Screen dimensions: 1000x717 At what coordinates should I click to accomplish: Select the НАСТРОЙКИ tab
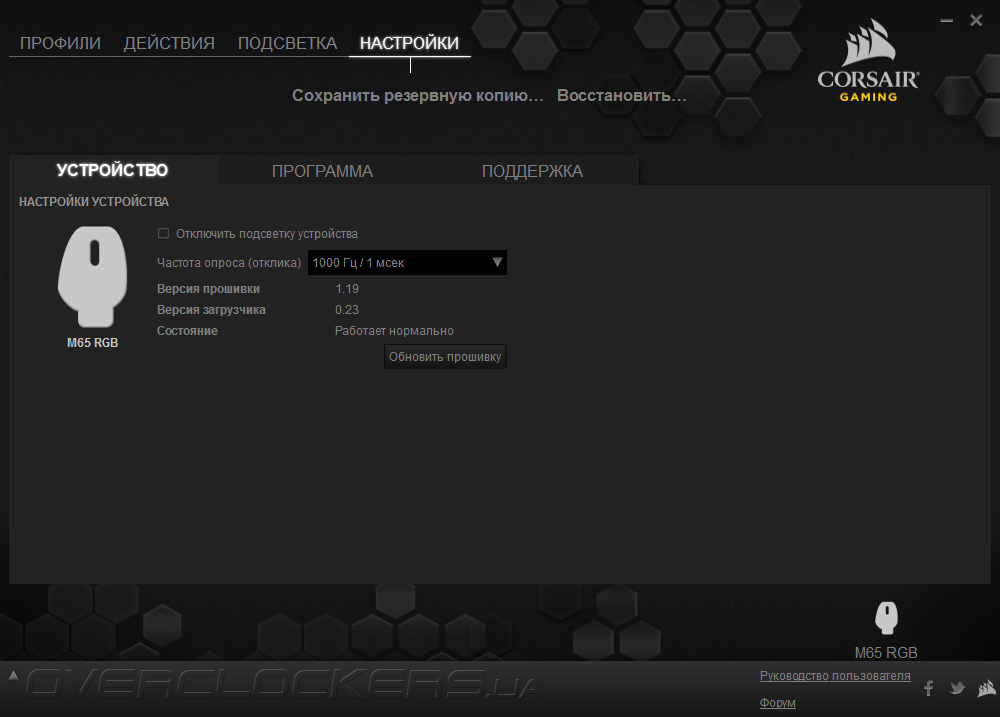point(409,43)
